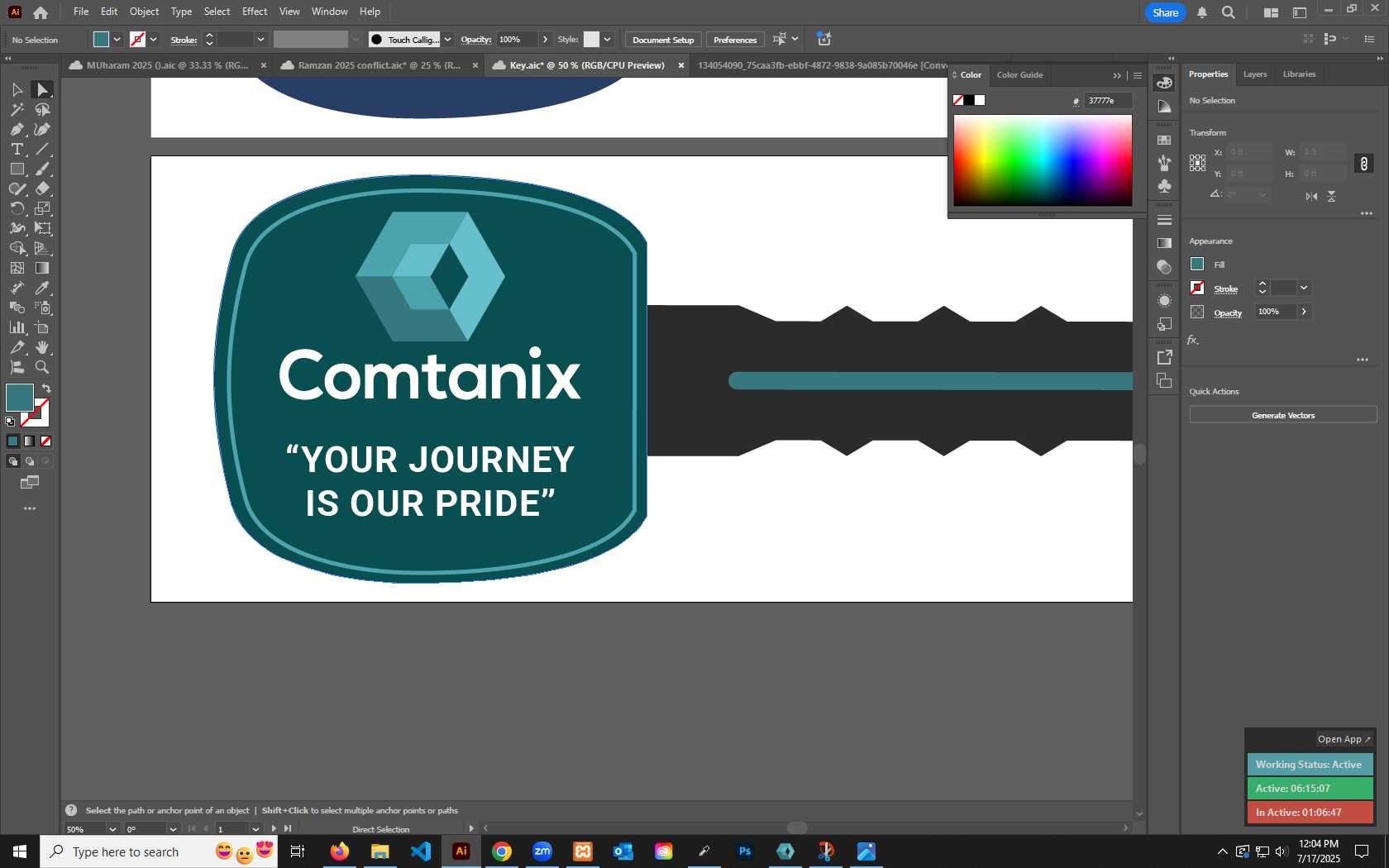This screenshot has width=1389, height=868.
Task: Select the Hand tool
Action: tap(42, 347)
